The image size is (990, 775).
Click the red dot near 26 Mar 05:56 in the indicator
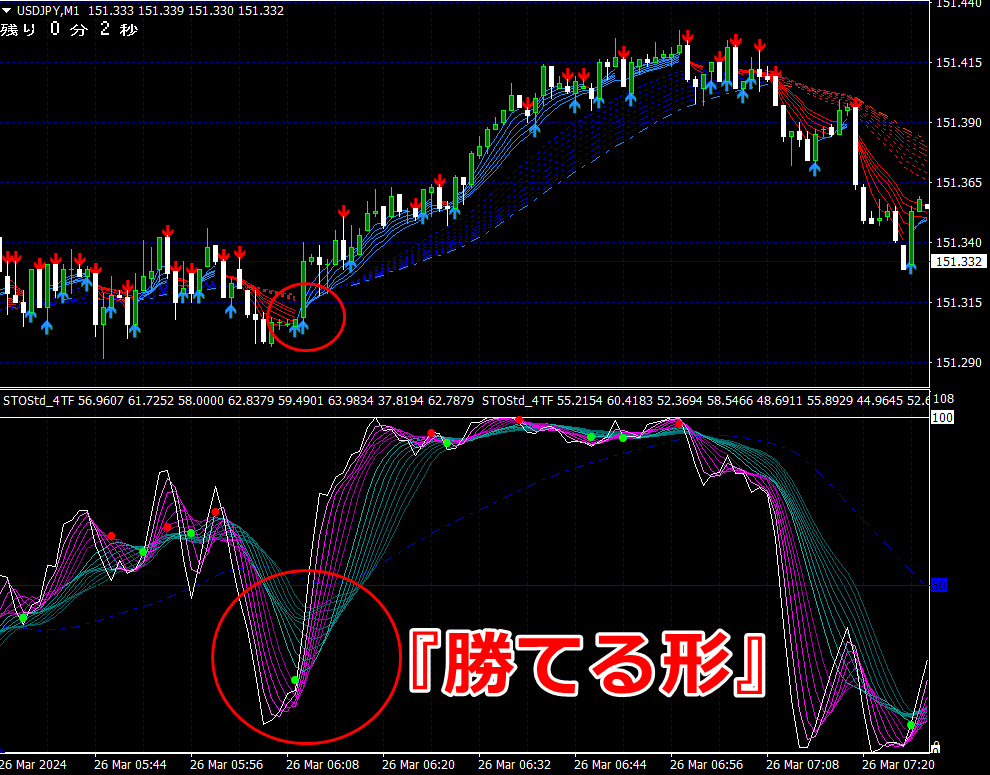[216, 512]
